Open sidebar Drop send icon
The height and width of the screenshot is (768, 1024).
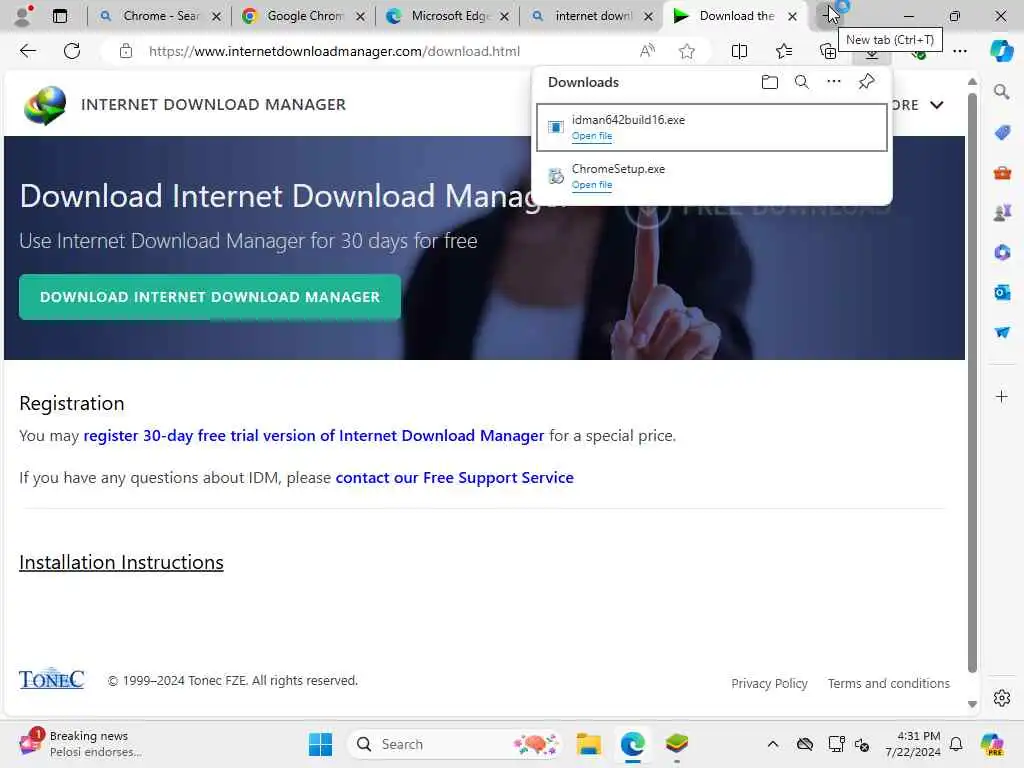pyautogui.click(x=1002, y=332)
